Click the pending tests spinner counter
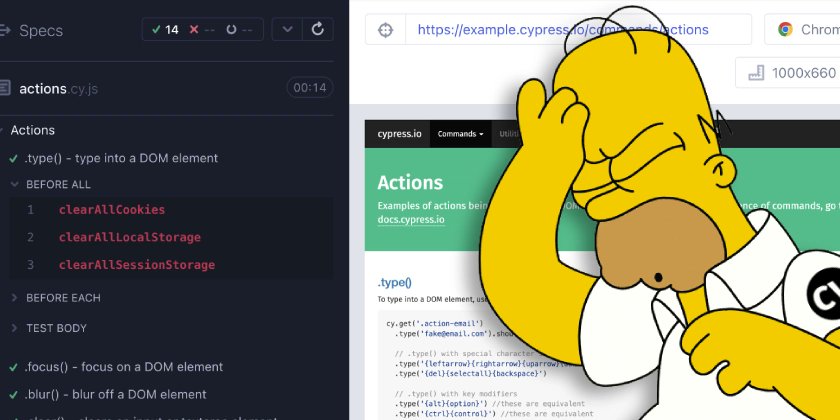 click(239, 29)
